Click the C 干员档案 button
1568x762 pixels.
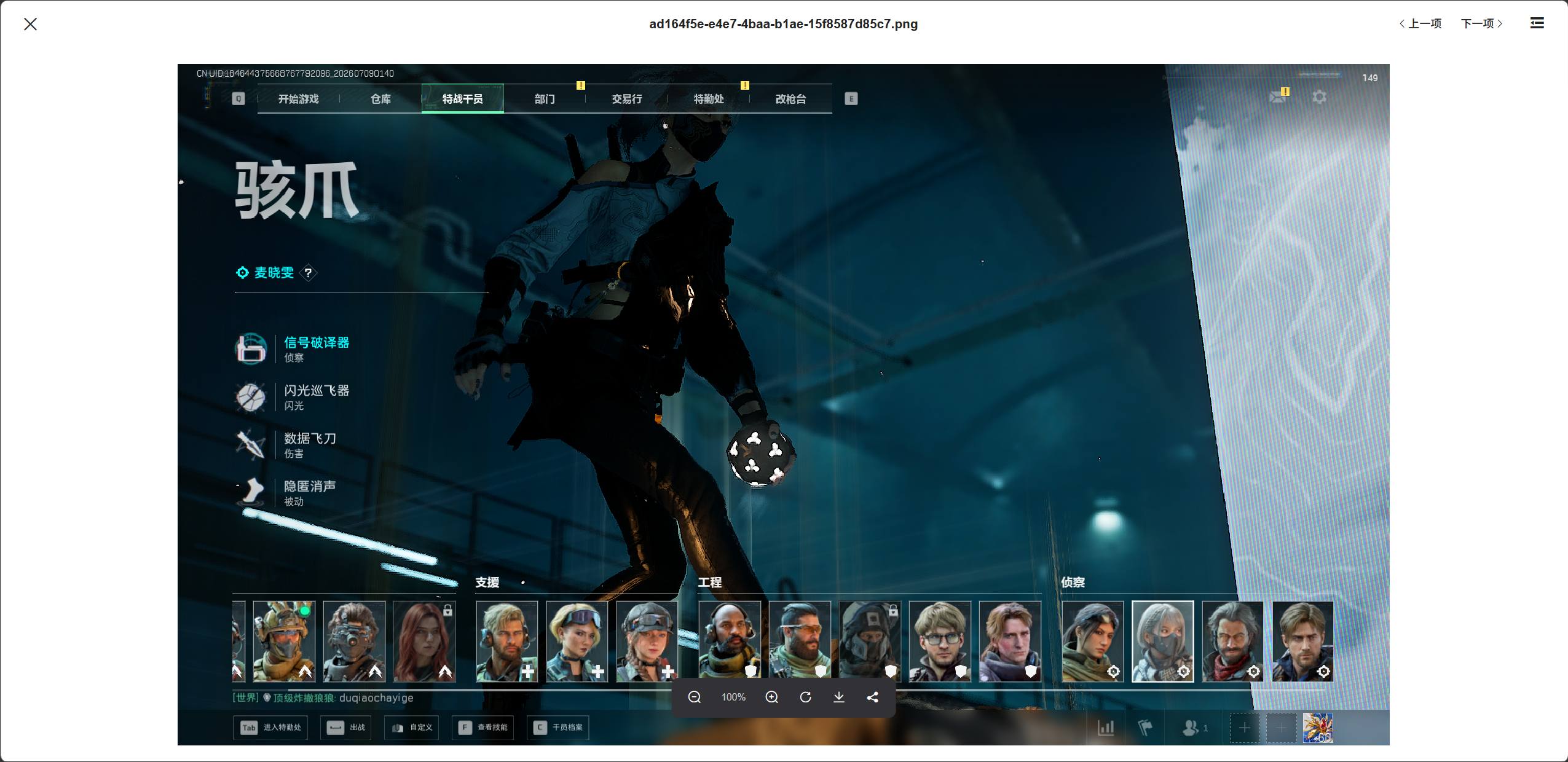point(558,728)
